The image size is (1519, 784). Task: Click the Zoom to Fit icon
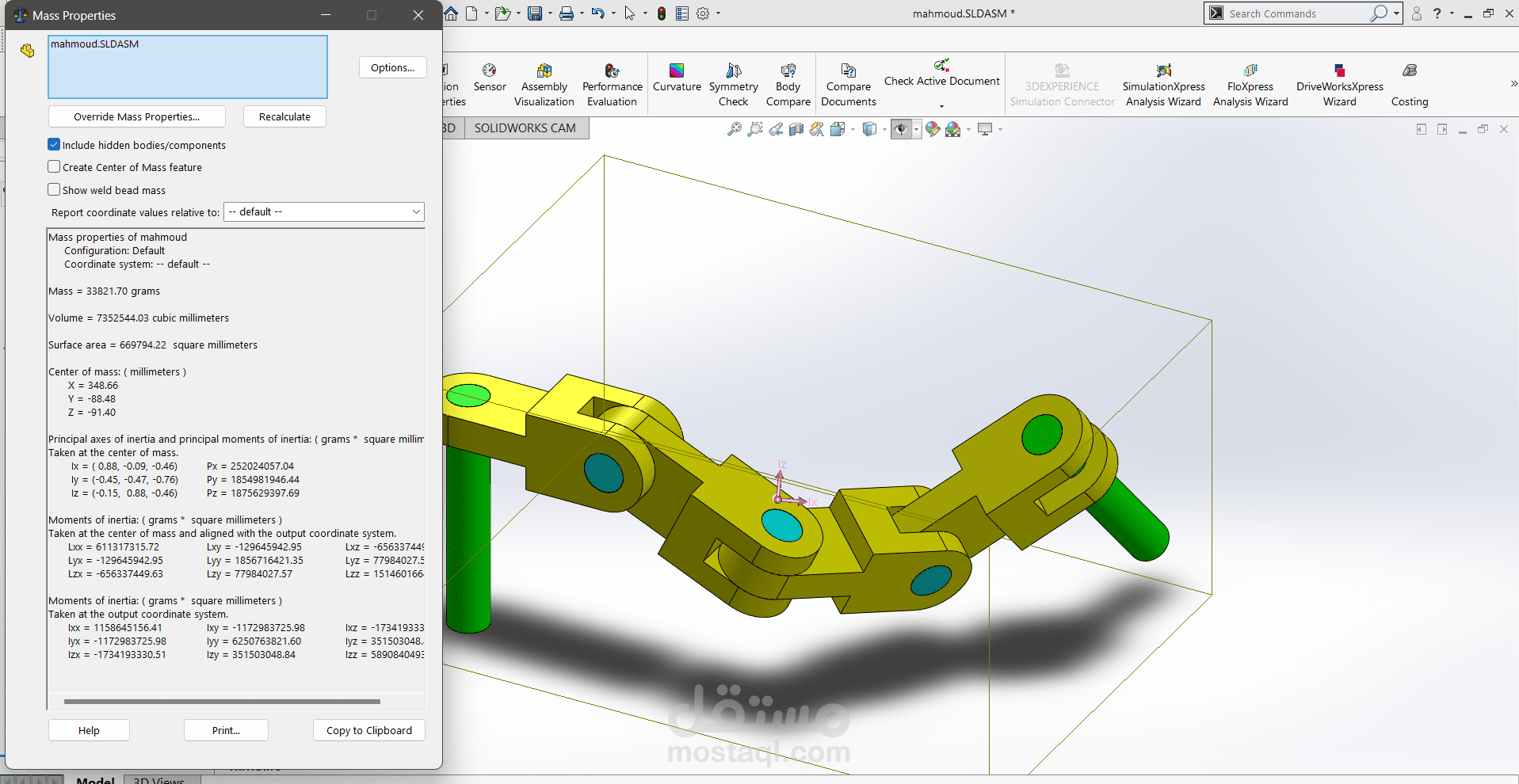tap(735, 128)
